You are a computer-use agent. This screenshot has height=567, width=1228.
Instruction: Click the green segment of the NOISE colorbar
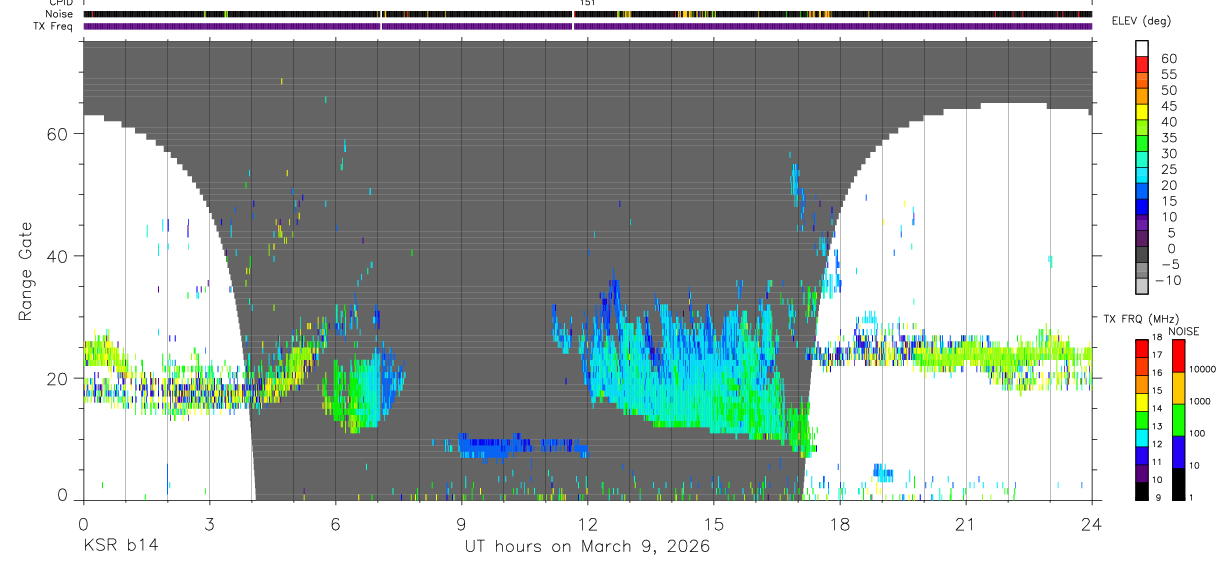click(1177, 420)
